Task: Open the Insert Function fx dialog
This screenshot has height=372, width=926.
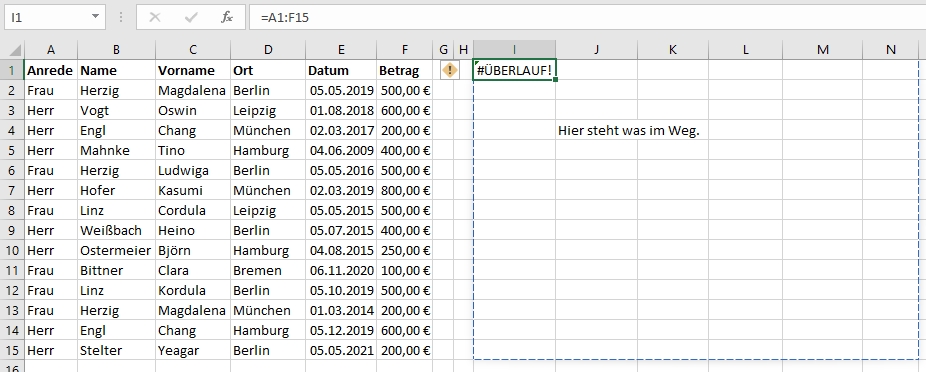Action: 227,17
